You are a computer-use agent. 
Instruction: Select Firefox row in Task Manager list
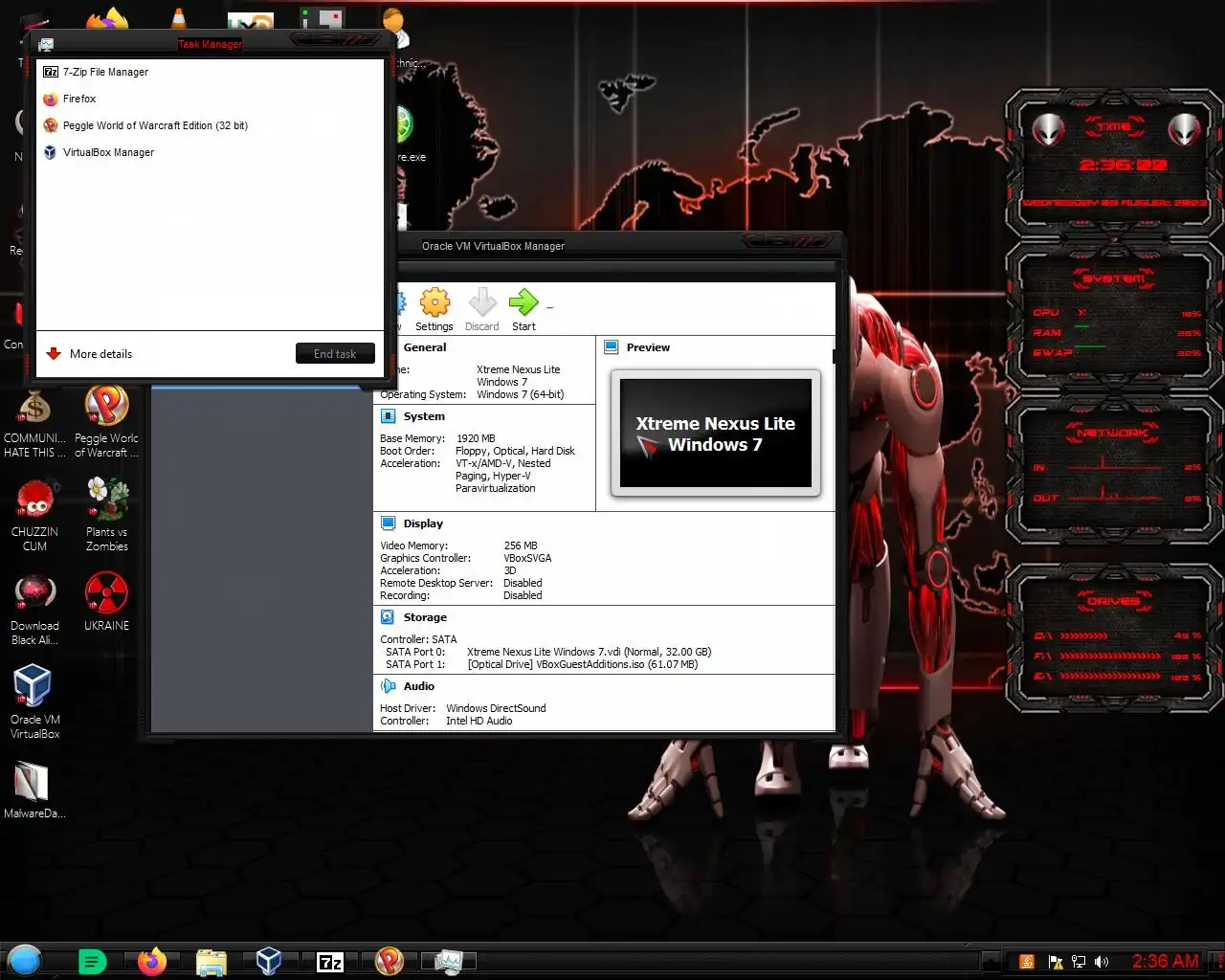[x=210, y=99]
